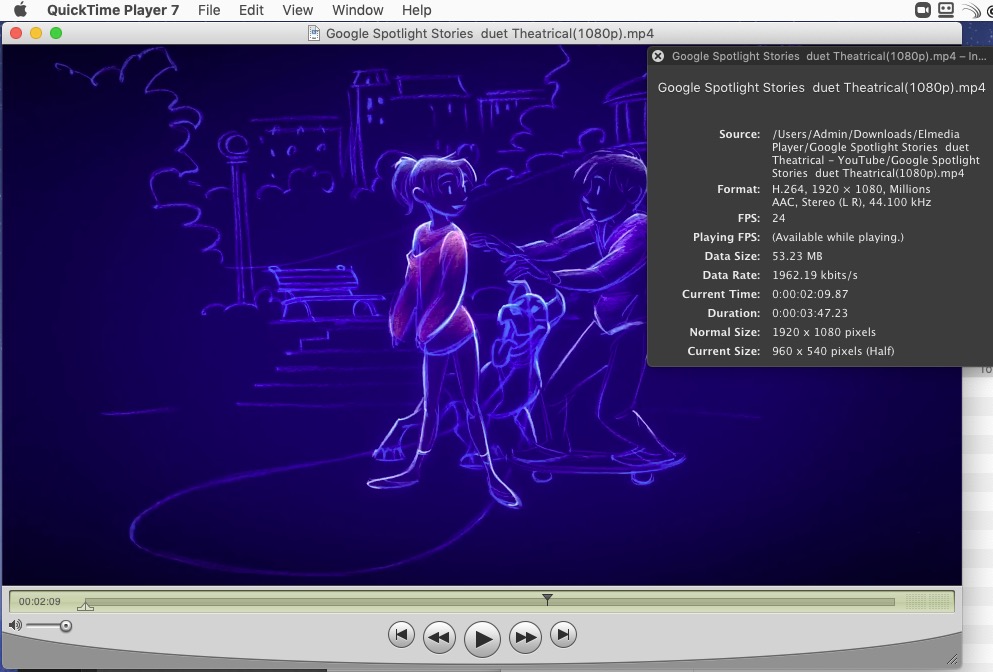Click the Inspector heading file name
The width and height of the screenshot is (993, 672).
click(821, 87)
